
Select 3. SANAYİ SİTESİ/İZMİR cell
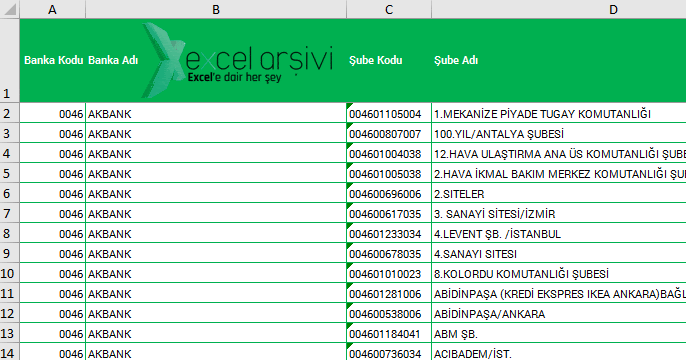click(x=559, y=213)
